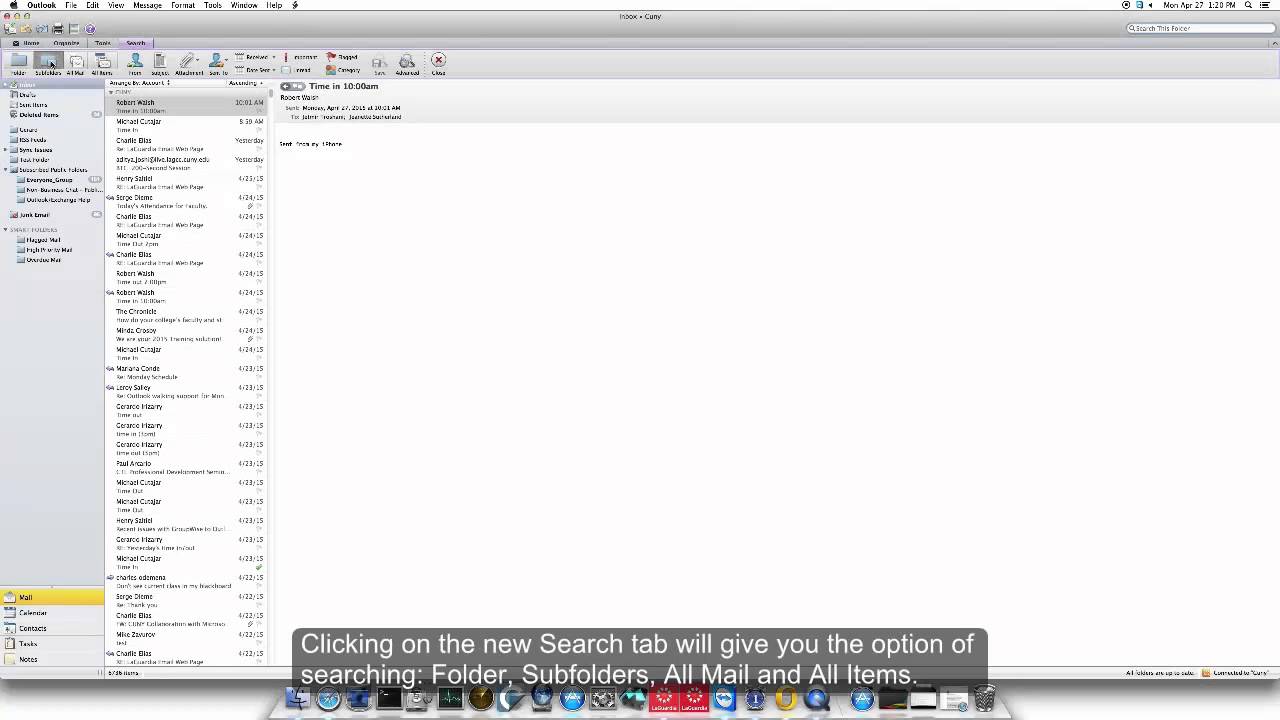
Task: Click the purple Help icon in quick toolbar
Action: (90, 29)
